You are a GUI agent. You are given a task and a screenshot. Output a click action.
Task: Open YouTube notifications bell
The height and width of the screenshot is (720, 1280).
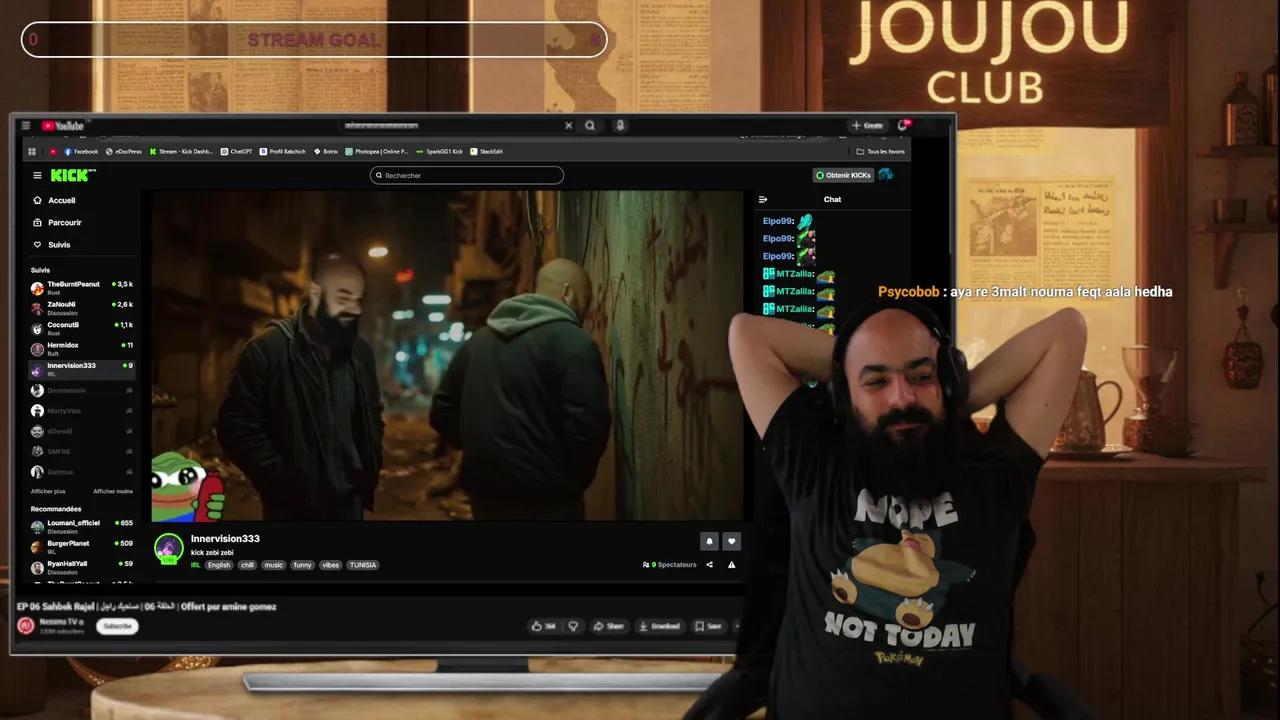point(902,126)
